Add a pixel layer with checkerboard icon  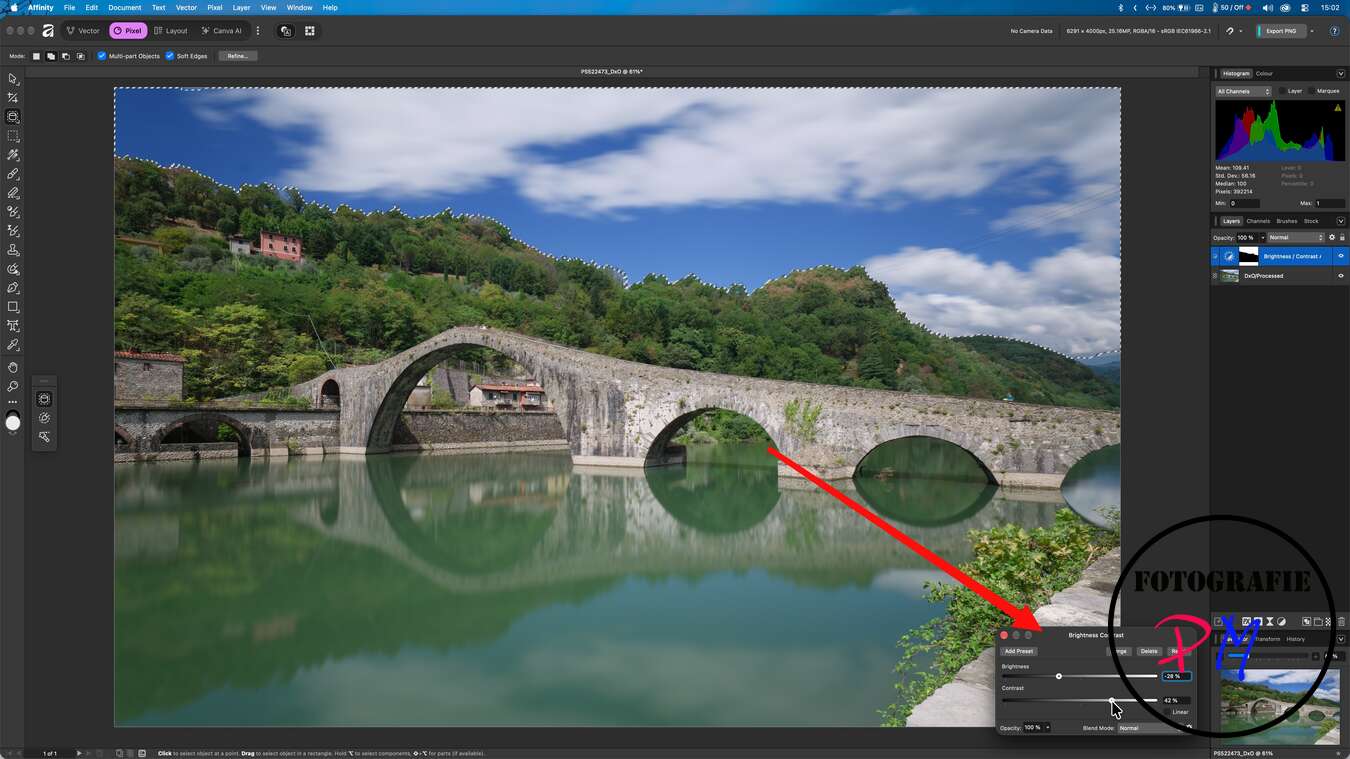pos(1329,622)
